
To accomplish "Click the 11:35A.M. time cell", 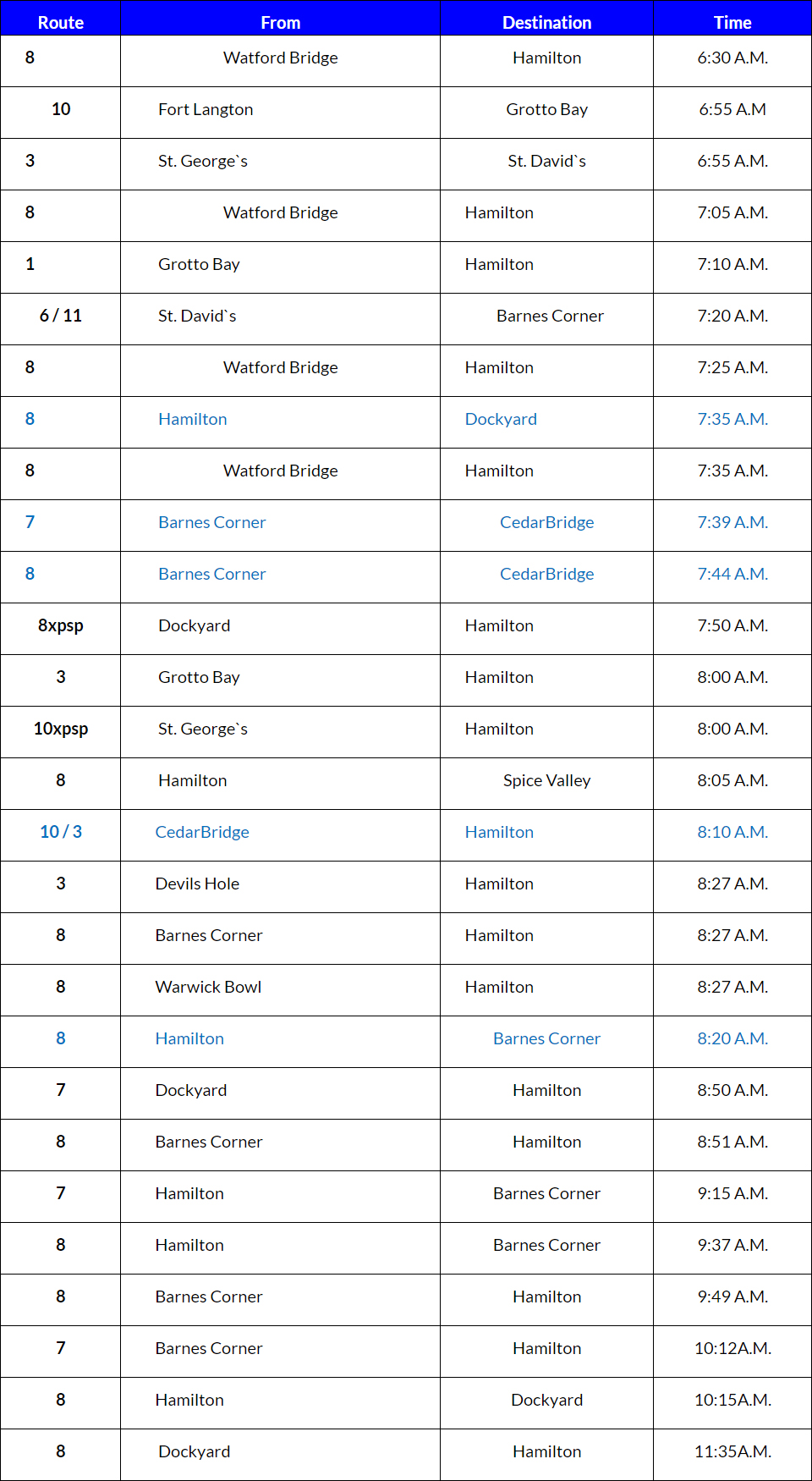I will pos(732,1451).
